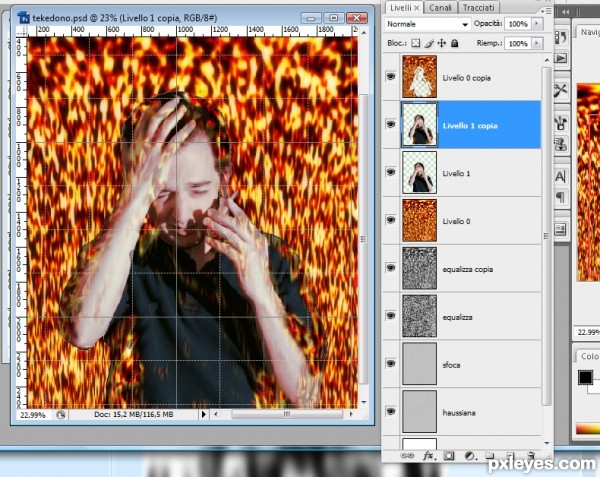Click status bar preview icon beside zoom
This screenshot has width=600, height=477.
[60, 414]
